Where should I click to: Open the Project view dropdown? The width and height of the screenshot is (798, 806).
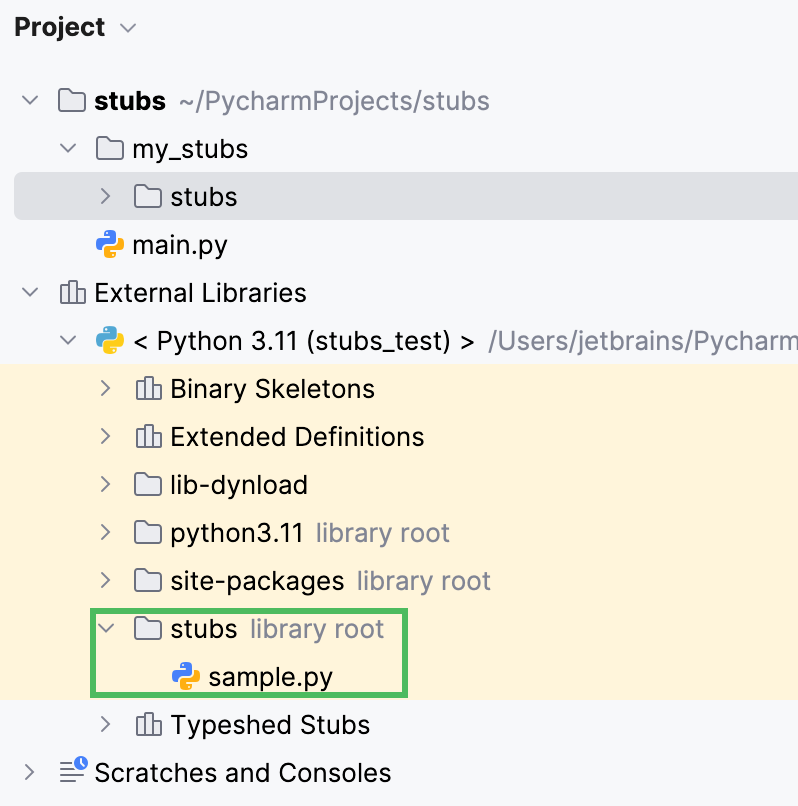128,27
